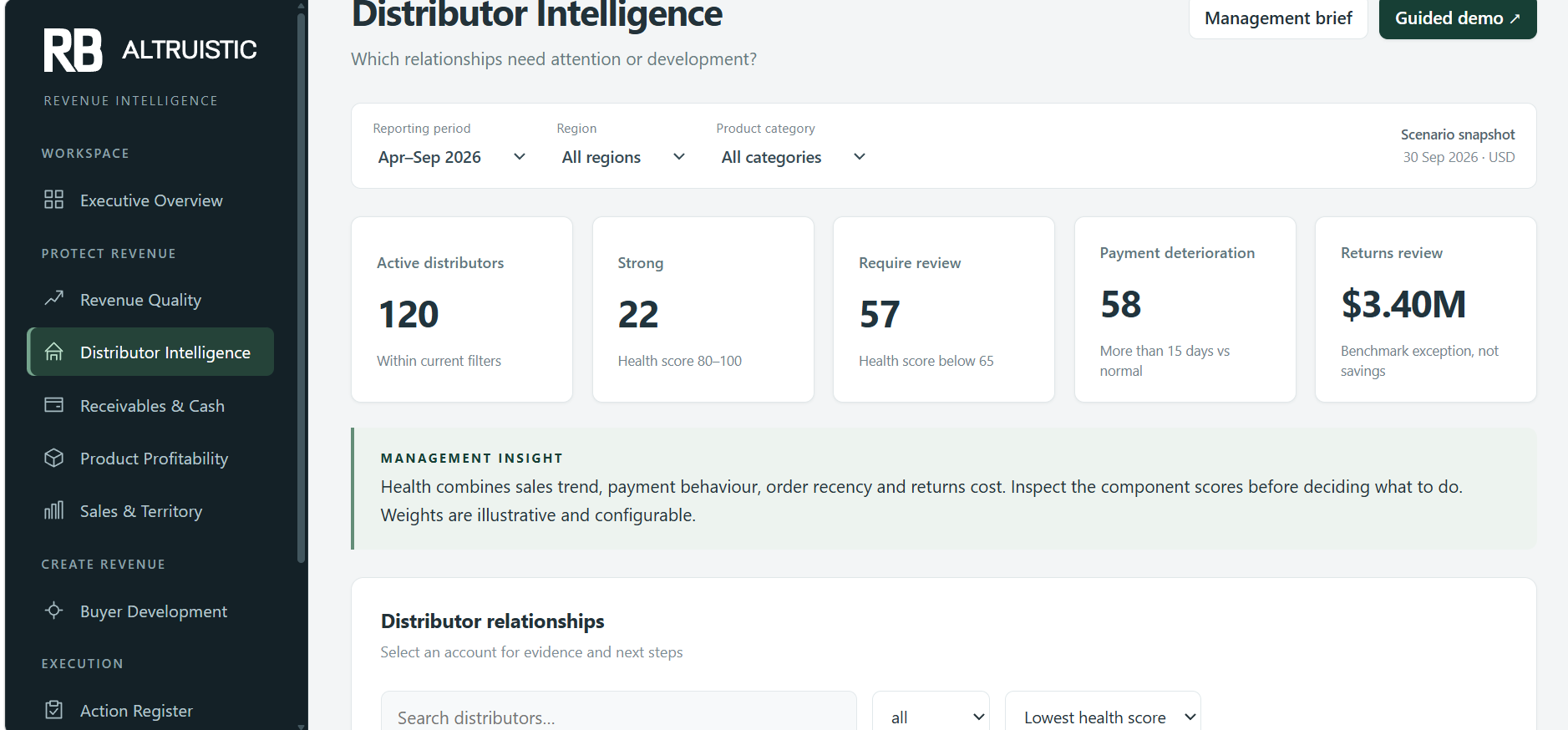Viewport: 1568px width, 730px height.
Task: Click the 'MANAGEMENT INSIGHT' heading
Action: [x=472, y=459]
